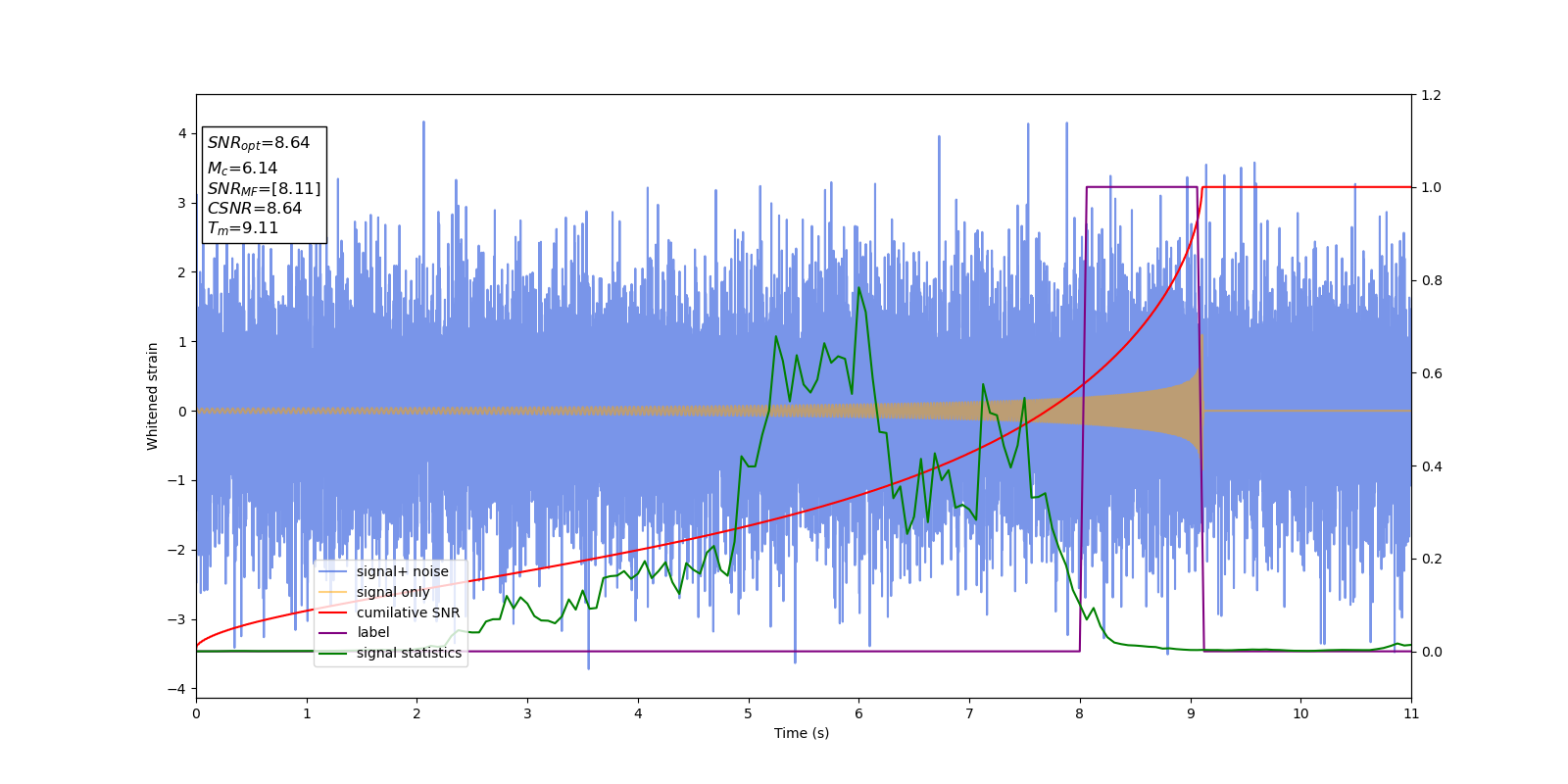Click the right-axis tick label 1.2
Viewport: 1568px width, 784px height.
click(1431, 95)
